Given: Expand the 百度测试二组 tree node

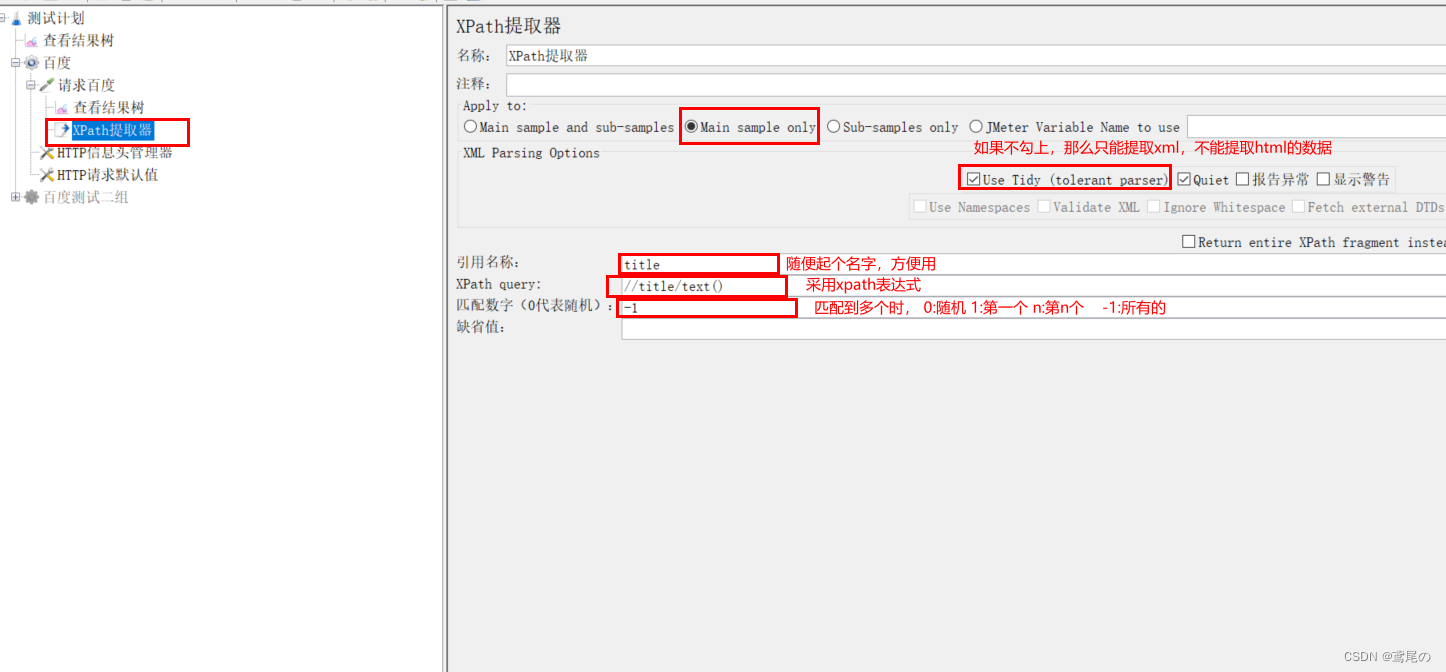Looking at the screenshot, I should coord(16,197).
